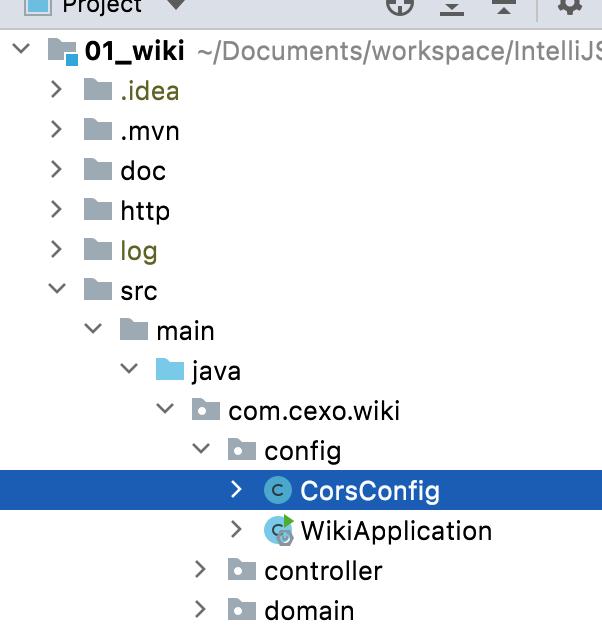Click the config package icon
The width and height of the screenshot is (602, 626).
pos(242,449)
